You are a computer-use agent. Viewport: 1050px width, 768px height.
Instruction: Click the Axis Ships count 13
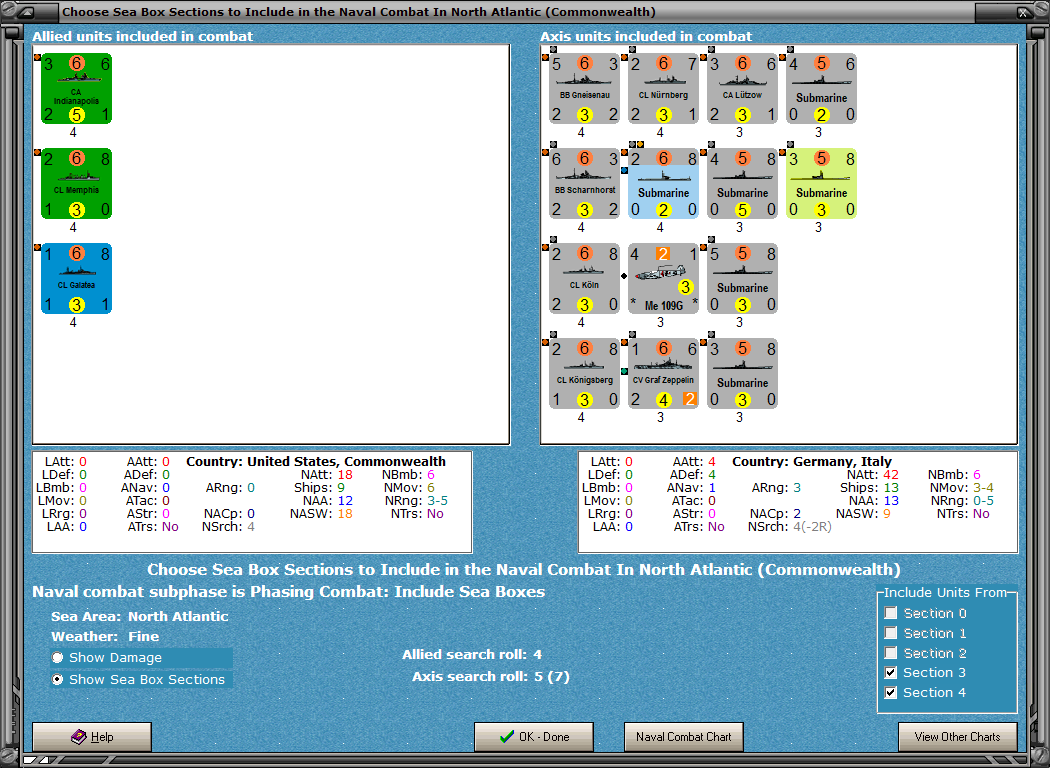[x=891, y=487]
